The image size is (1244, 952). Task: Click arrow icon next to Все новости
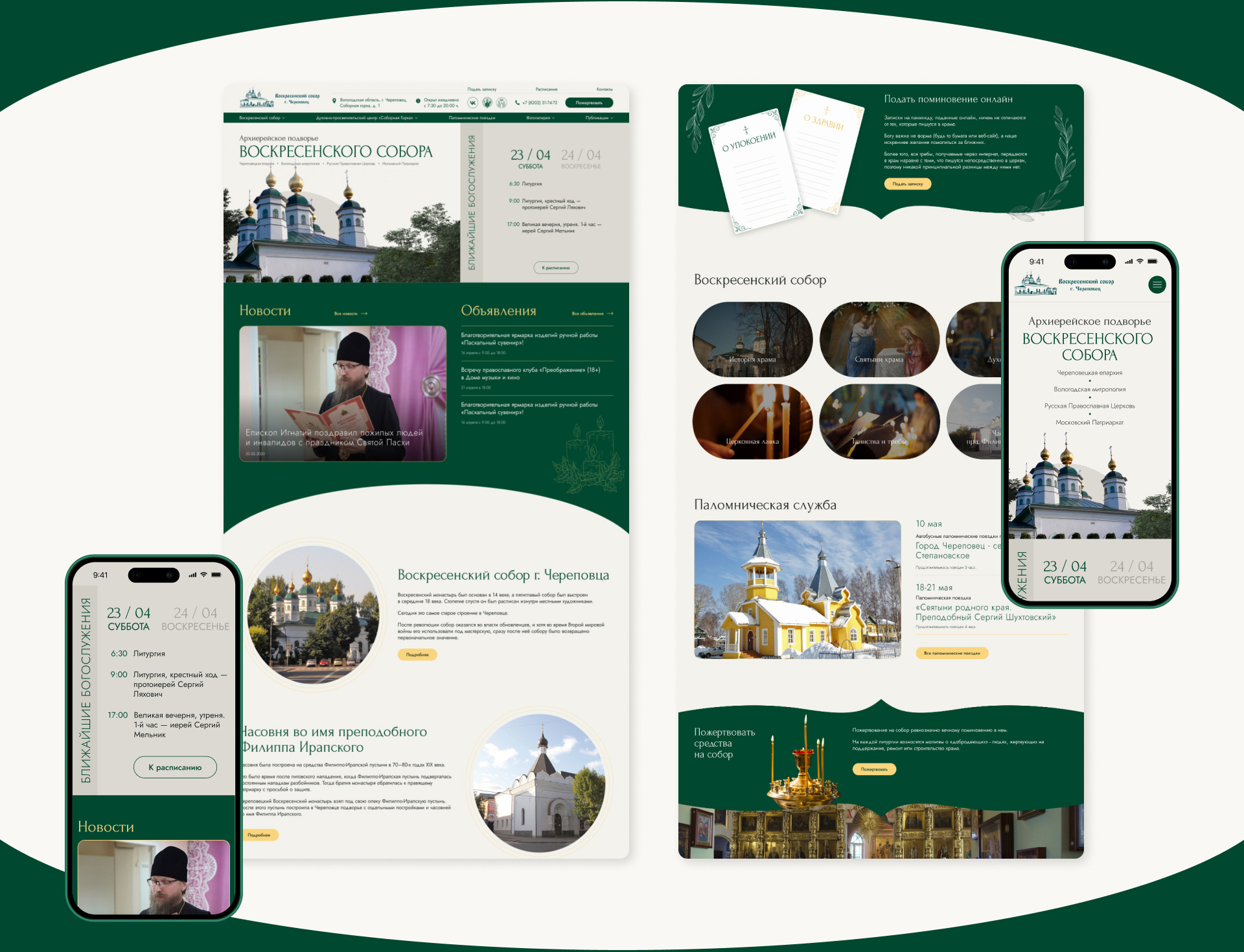pyautogui.click(x=364, y=314)
